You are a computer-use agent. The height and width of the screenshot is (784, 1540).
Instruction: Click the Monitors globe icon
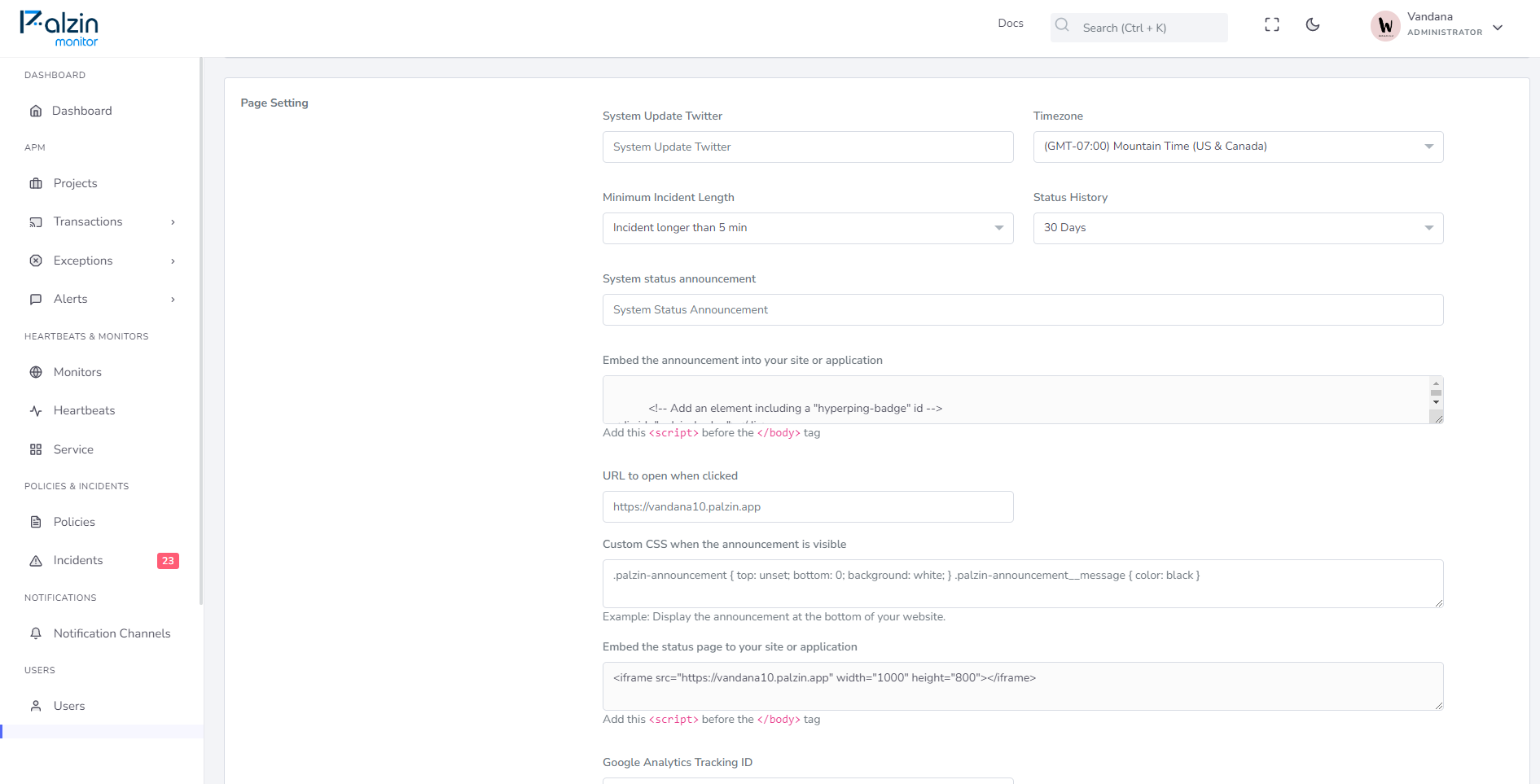[36, 373]
